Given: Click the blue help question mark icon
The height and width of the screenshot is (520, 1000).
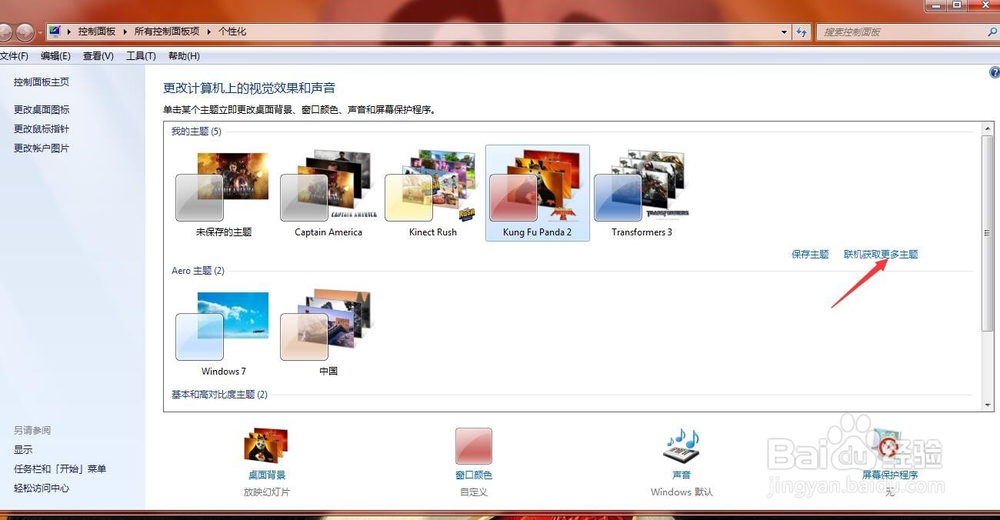Looking at the screenshot, I should 994,73.
